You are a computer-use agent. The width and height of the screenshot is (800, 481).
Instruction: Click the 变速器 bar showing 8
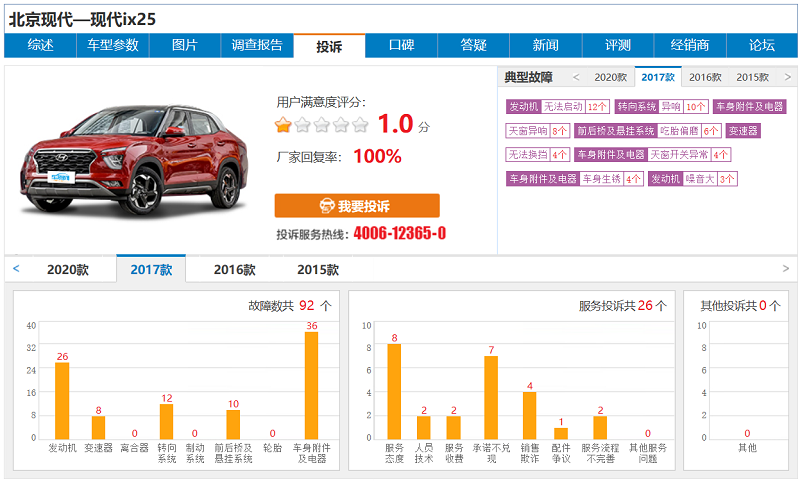(98, 427)
